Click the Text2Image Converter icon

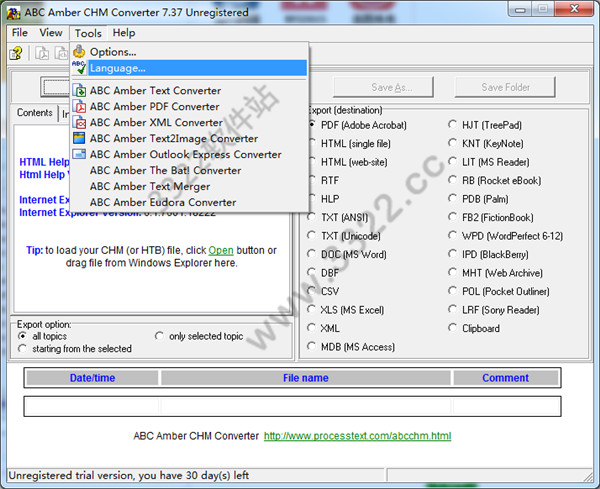coord(79,139)
